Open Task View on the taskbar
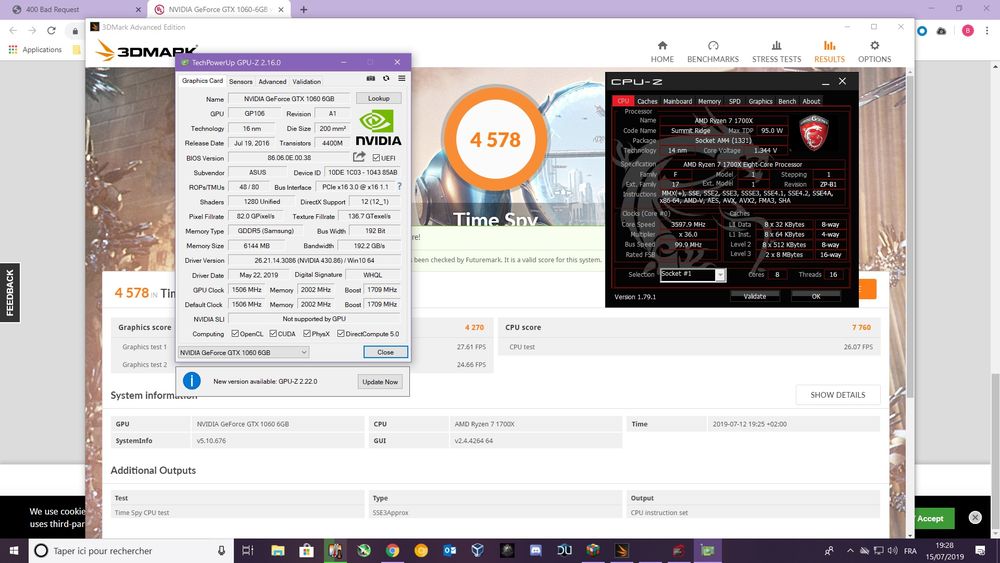Screen dimensions: 1000x563 pos(248,550)
